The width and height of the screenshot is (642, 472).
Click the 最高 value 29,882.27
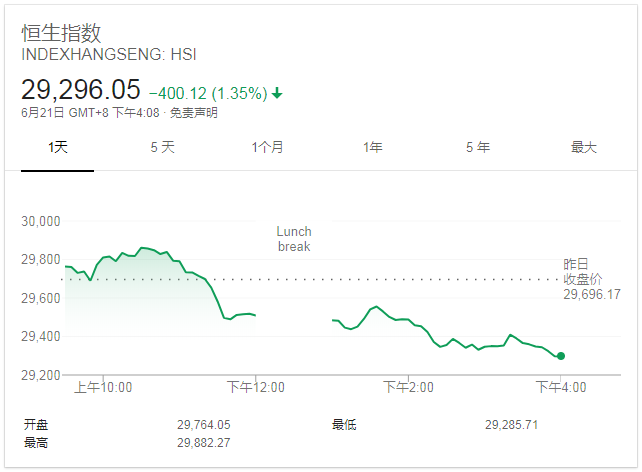(203, 443)
